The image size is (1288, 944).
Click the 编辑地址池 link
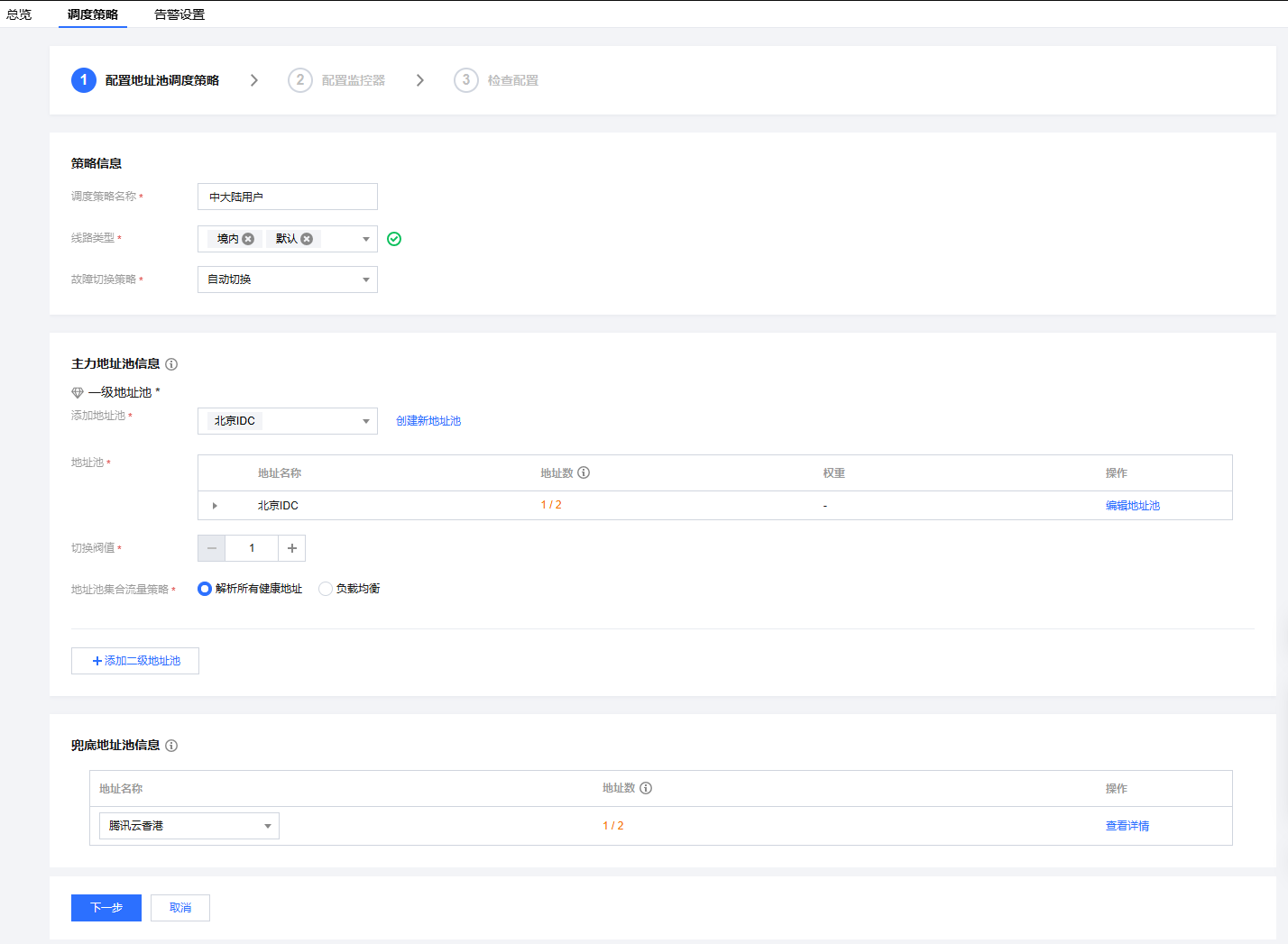click(x=1133, y=506)
